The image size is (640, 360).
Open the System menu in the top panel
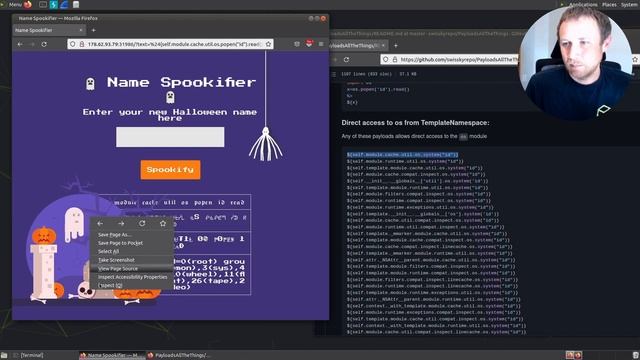(630, 4)
